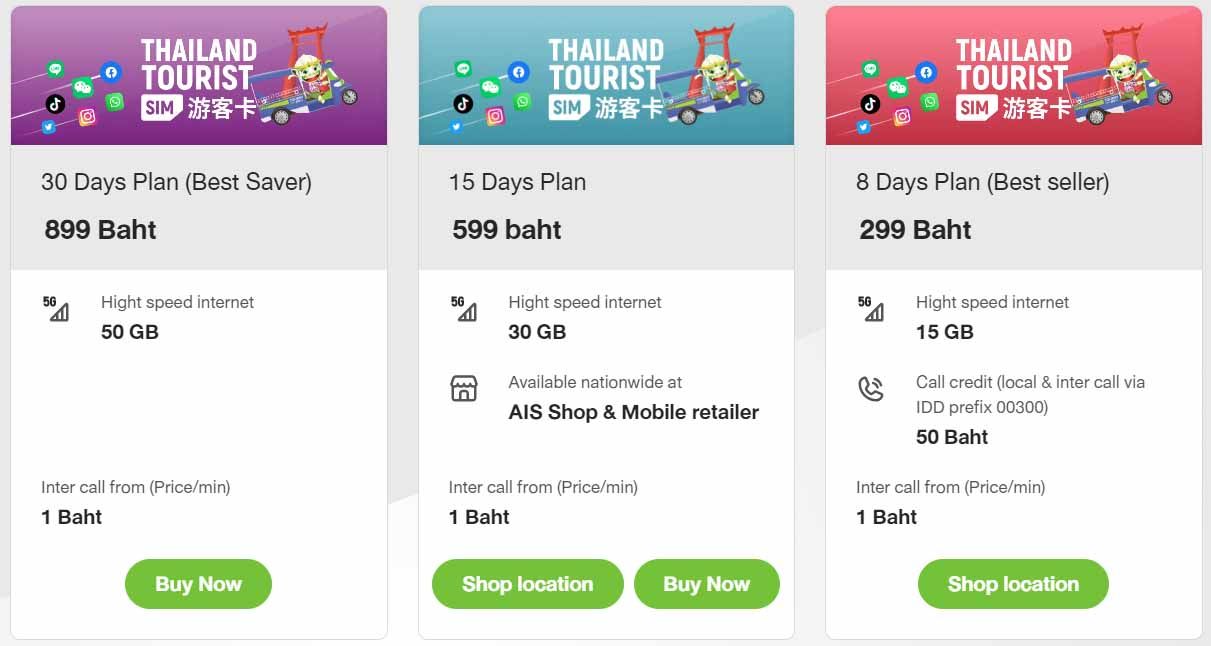The width and height of the screenshot is (1211, 646).
Task: Click the 5G signal icon in the 15 Days card
Action: pyautogui.click(x=464, y=309)
